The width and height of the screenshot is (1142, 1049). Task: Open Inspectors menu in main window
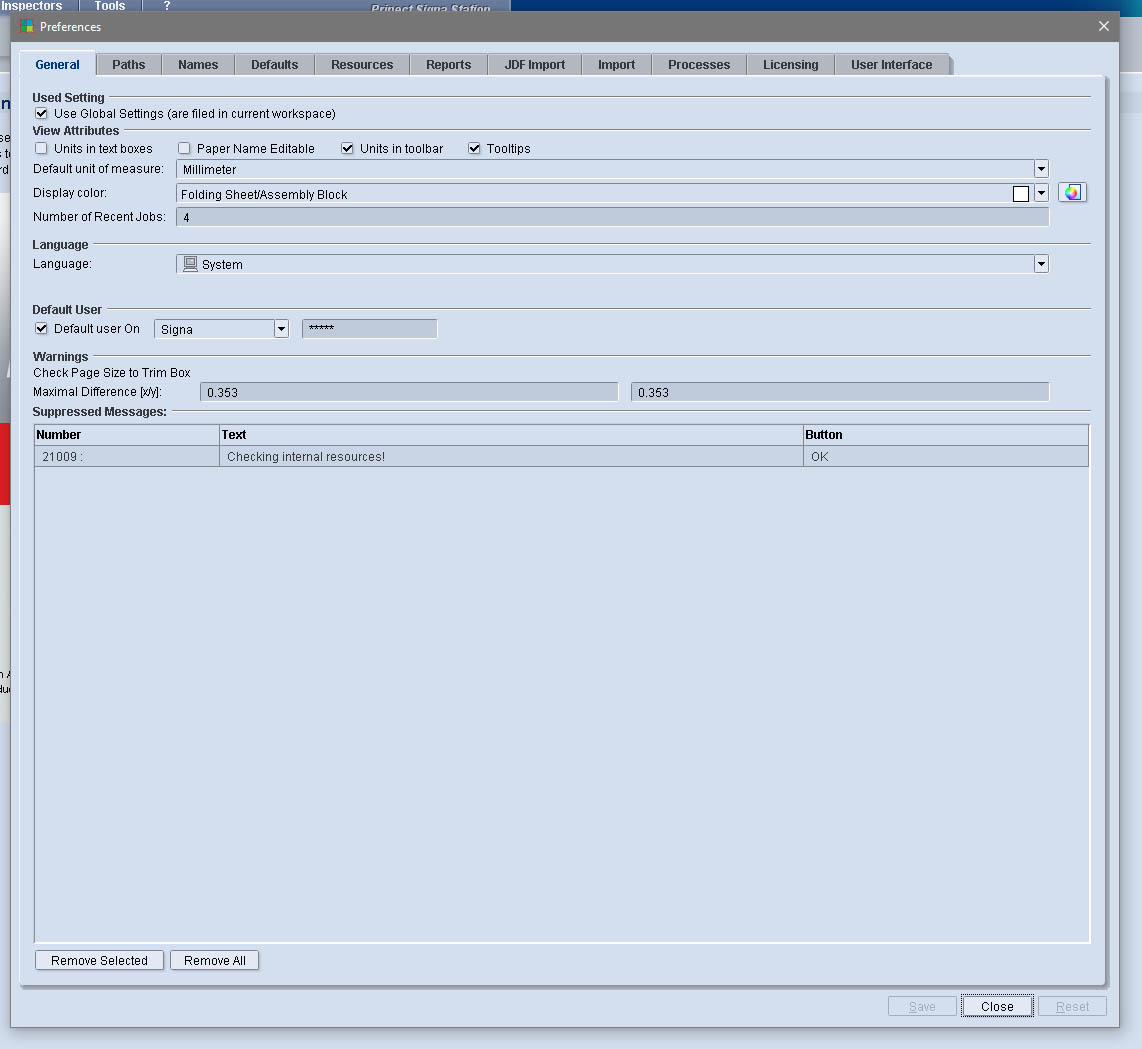point(31,6)
